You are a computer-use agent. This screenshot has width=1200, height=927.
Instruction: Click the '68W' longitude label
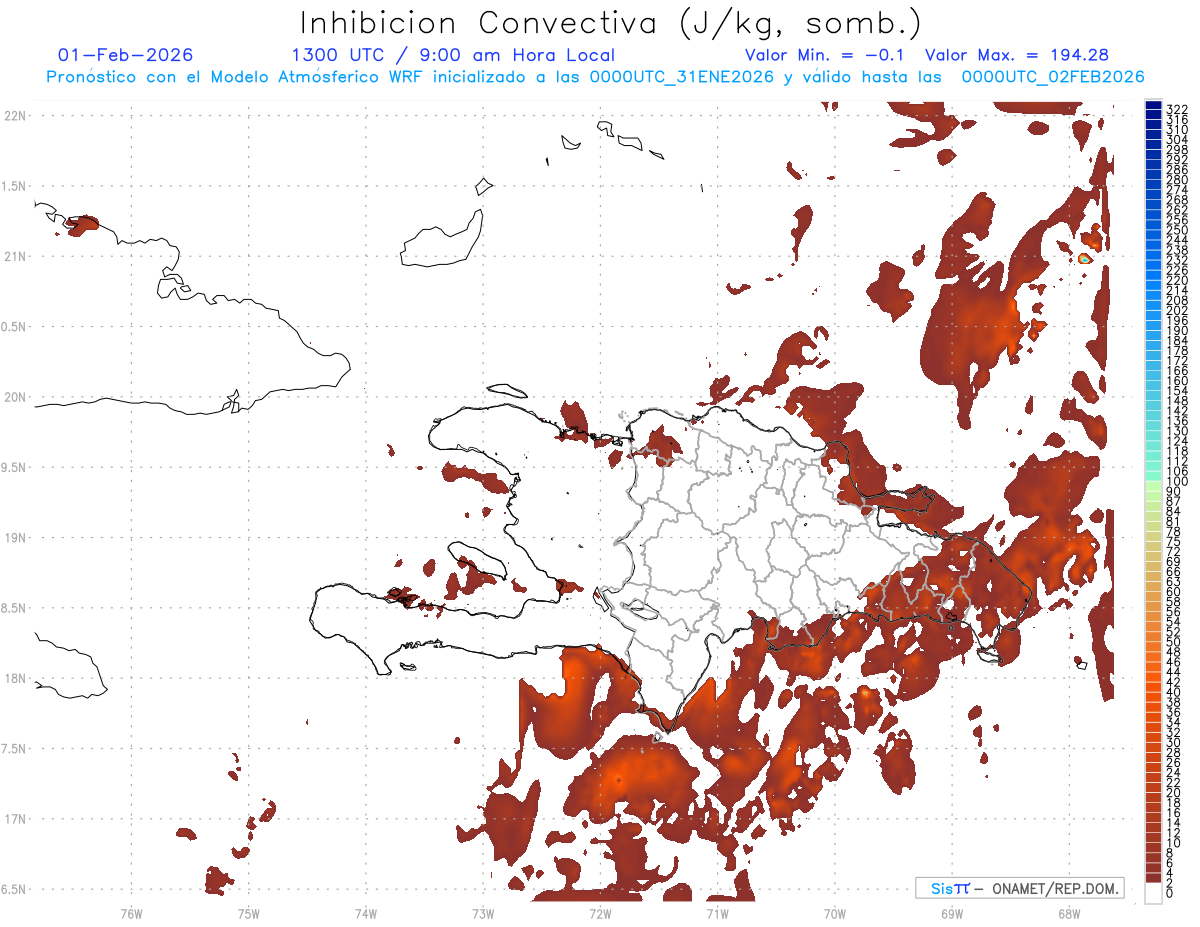tap(1069, 913)
